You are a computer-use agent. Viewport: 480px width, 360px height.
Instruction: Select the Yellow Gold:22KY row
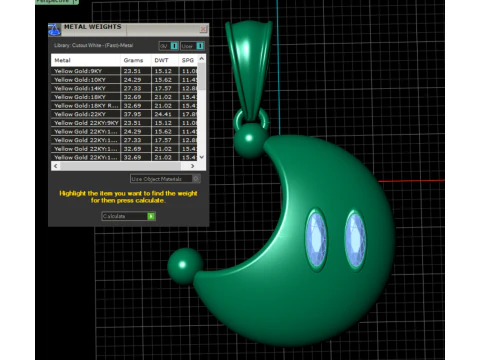coord(125,114)
